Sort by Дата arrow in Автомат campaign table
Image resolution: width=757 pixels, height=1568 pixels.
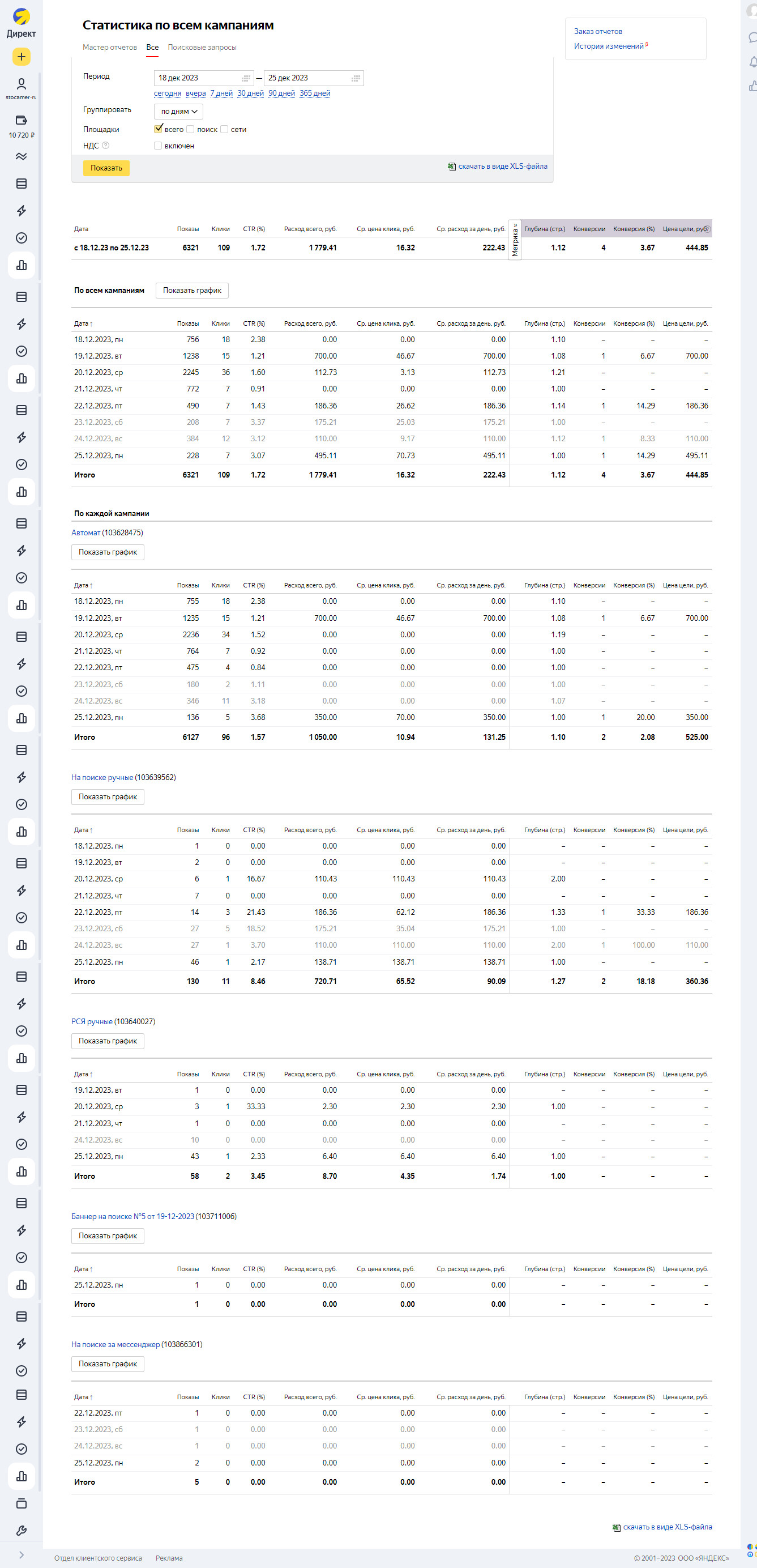[91, 586]
